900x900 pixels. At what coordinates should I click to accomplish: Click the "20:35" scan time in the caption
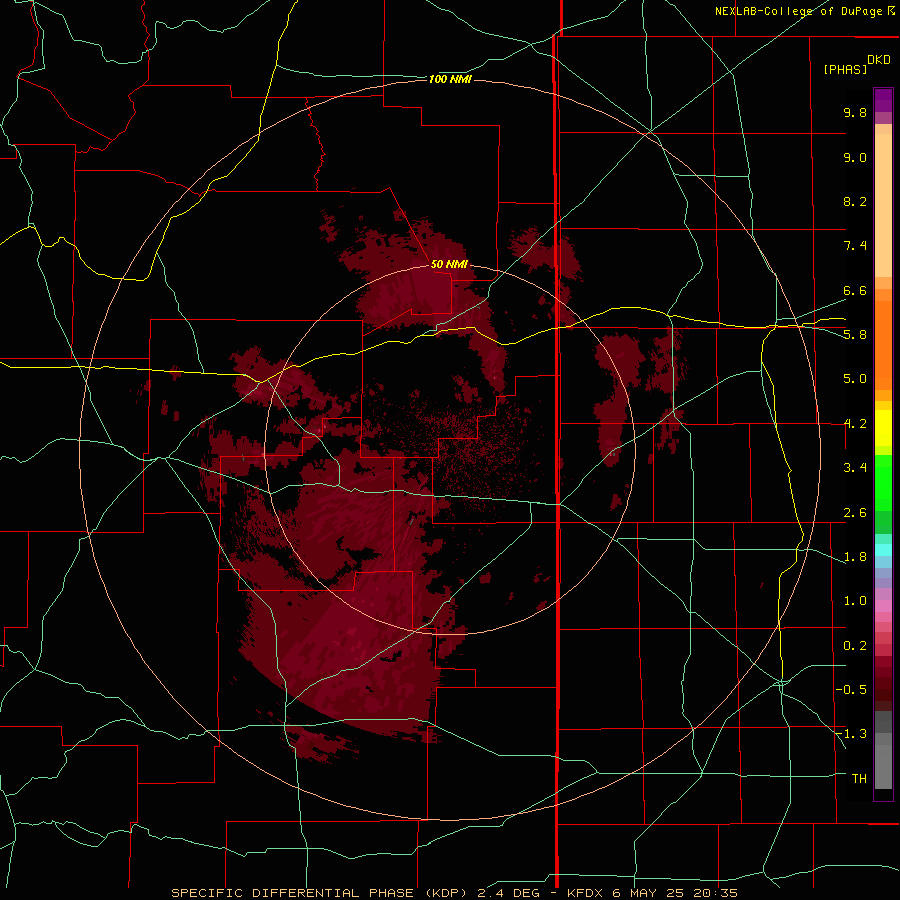coord(714,893)
